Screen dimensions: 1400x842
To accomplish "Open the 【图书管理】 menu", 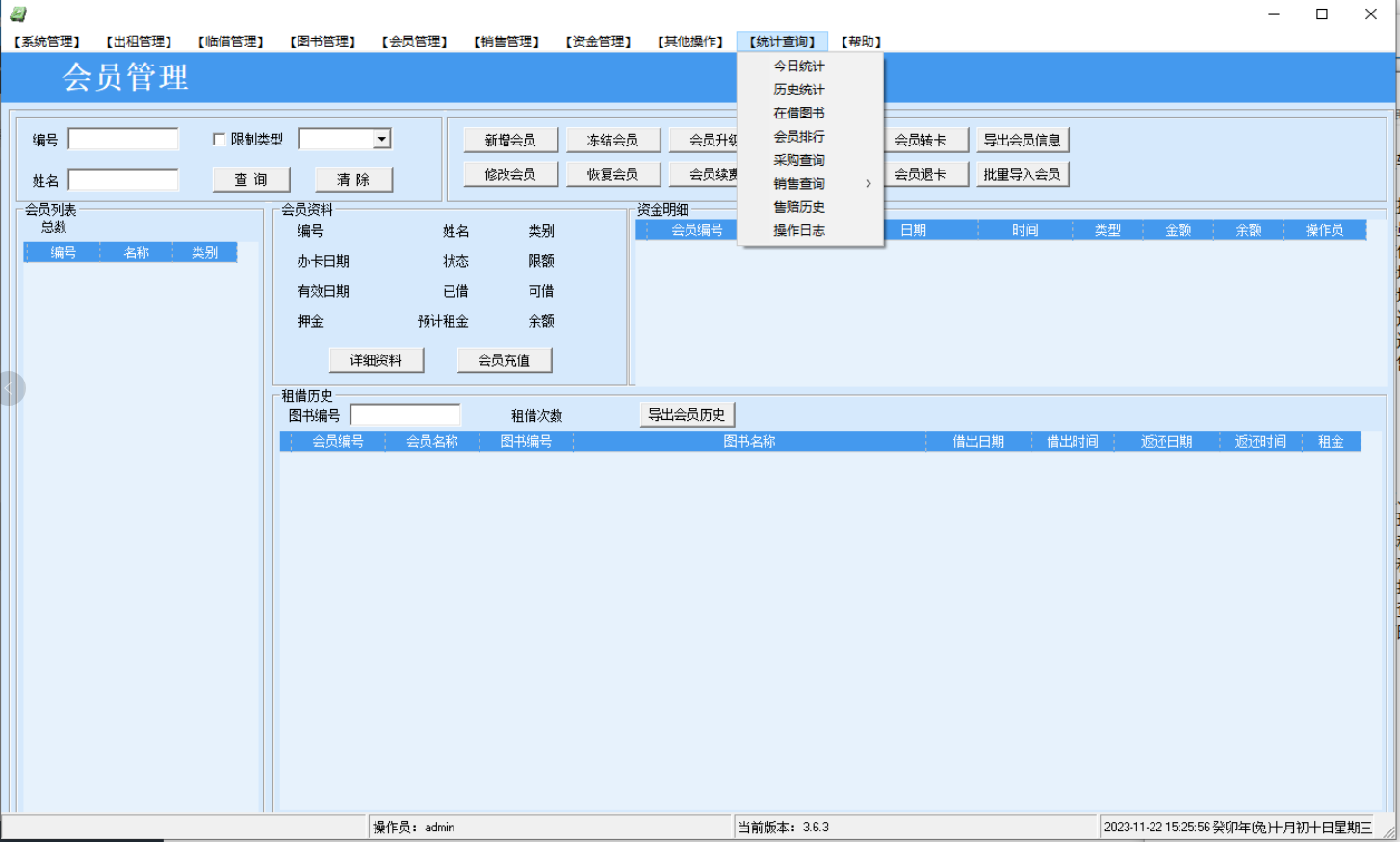I will [x=323, y=41].
